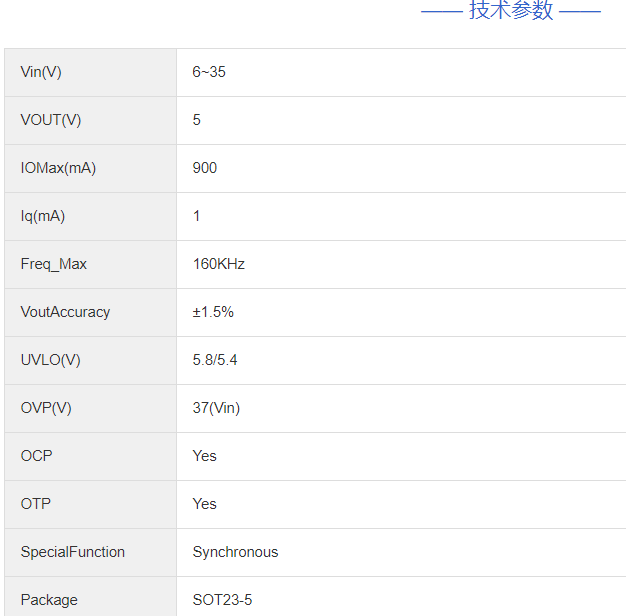Click the Iq(mA) label cell
626x616 pixels.
click(x=43, y=216)
